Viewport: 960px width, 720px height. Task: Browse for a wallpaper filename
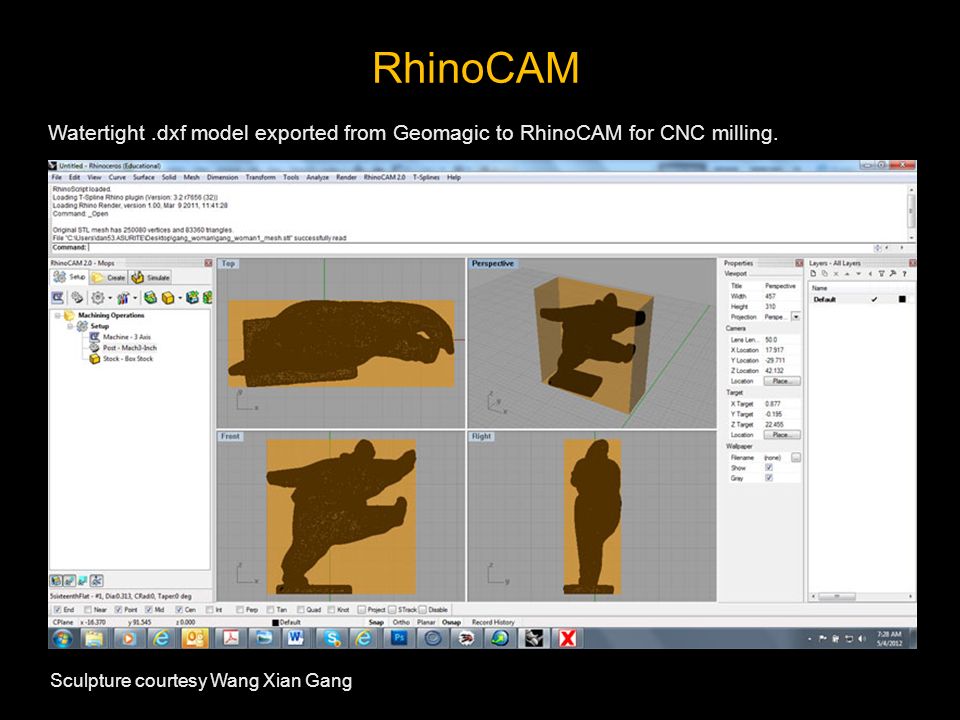(x=795, y=457)
